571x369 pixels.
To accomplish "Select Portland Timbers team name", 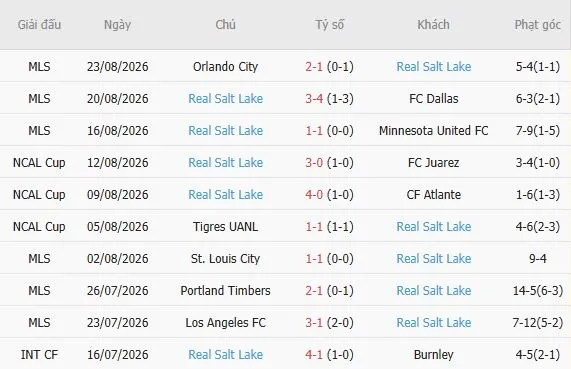I will [x=225, y=291].
